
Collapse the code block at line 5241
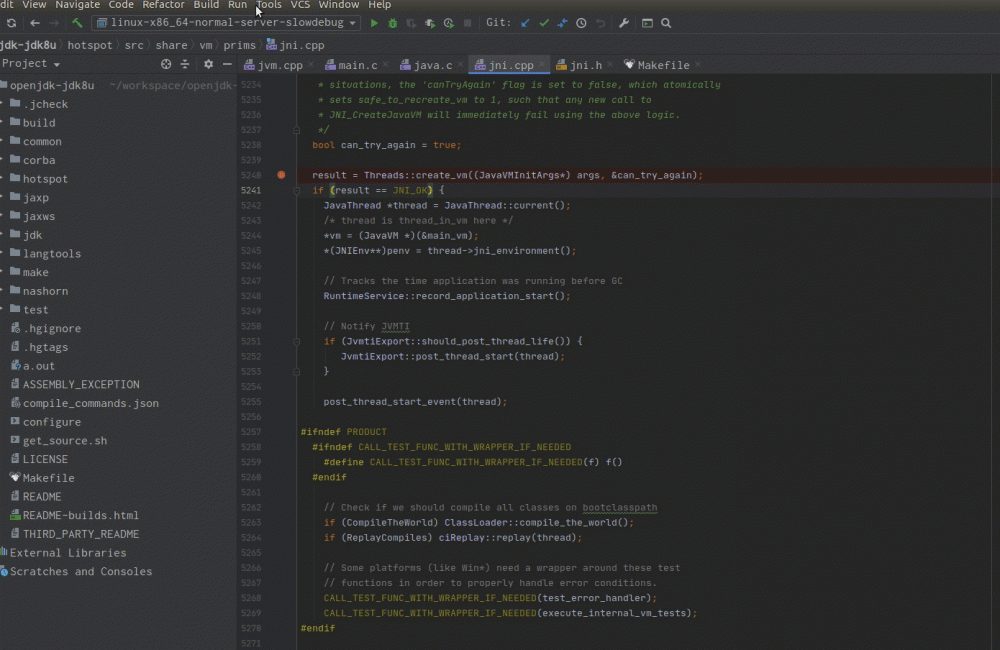297,190
